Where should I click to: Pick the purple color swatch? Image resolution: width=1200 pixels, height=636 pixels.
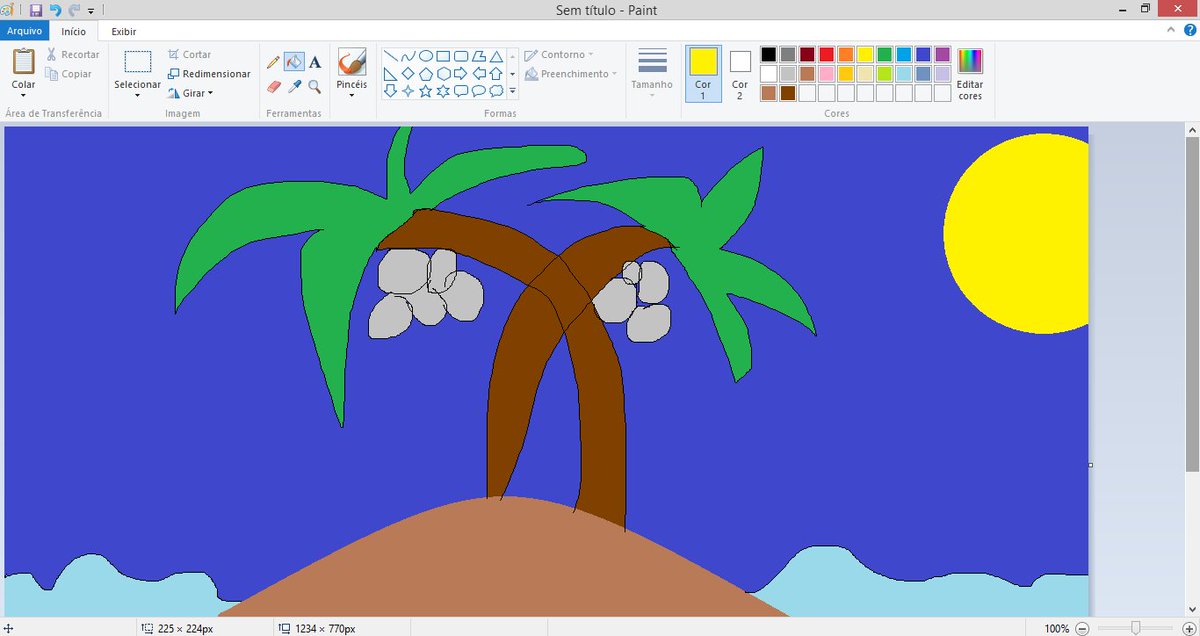[x=942, y=54]
